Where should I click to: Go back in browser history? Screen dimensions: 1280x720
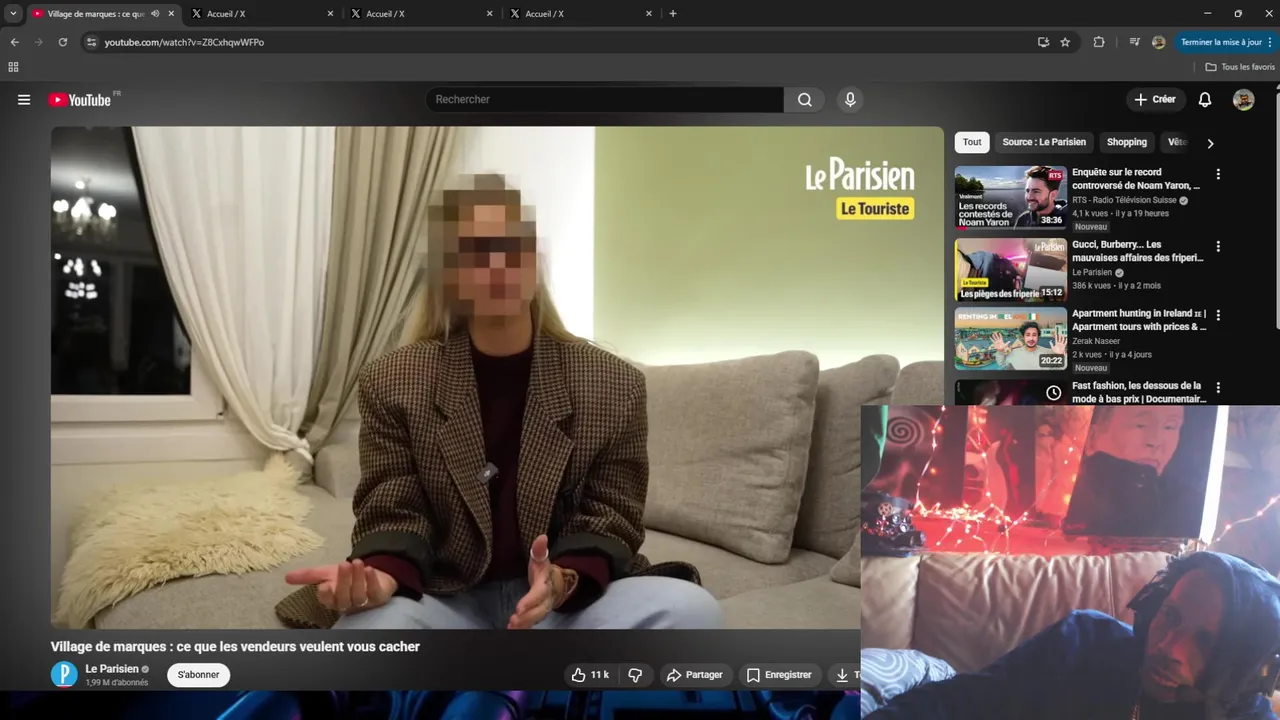[14, 42]
